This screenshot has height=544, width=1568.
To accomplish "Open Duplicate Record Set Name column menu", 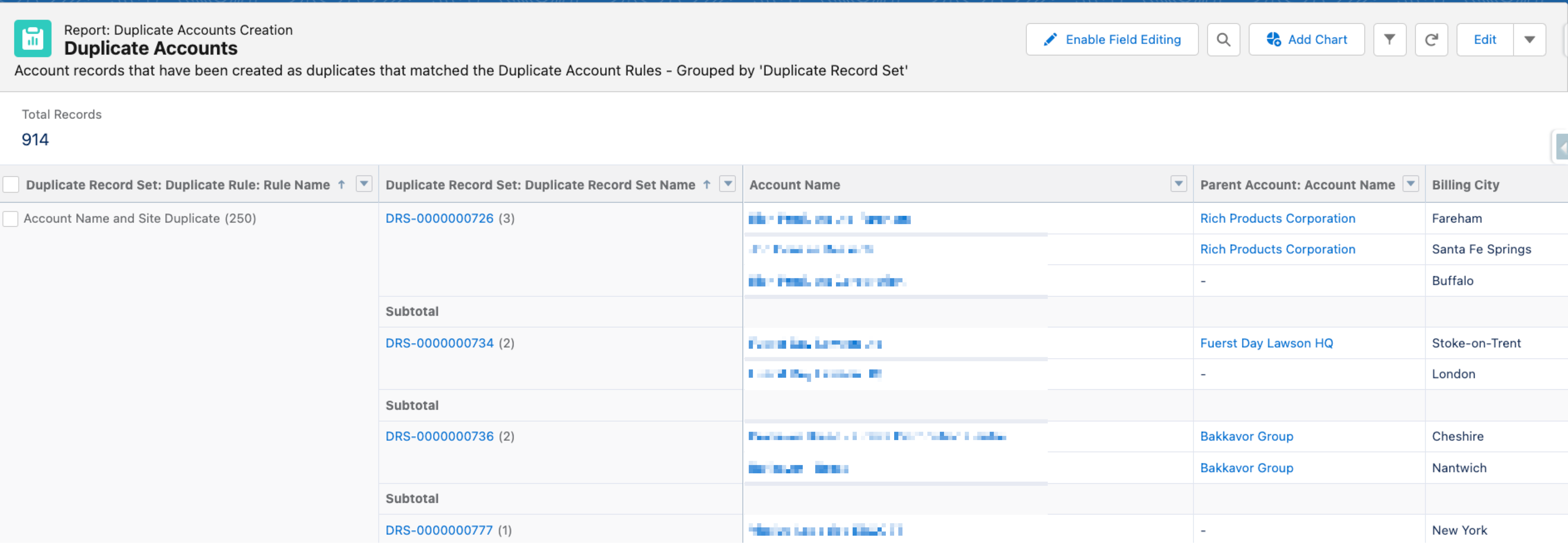I will [x=728, y=184].
